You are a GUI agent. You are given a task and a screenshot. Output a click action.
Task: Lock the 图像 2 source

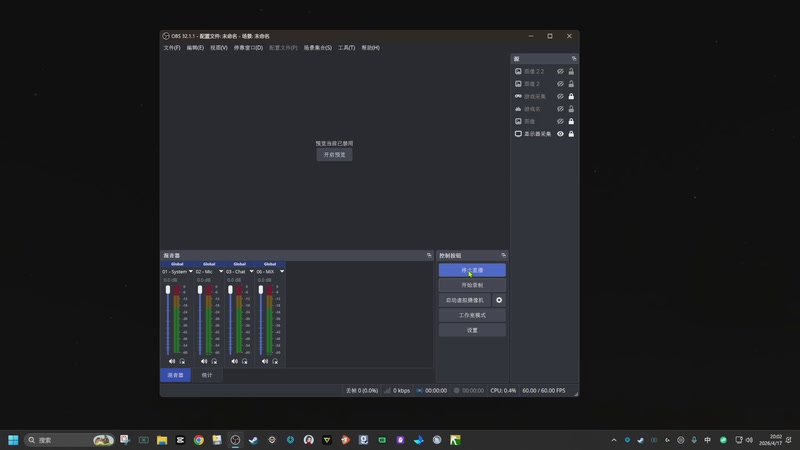(x=571, y=84)
